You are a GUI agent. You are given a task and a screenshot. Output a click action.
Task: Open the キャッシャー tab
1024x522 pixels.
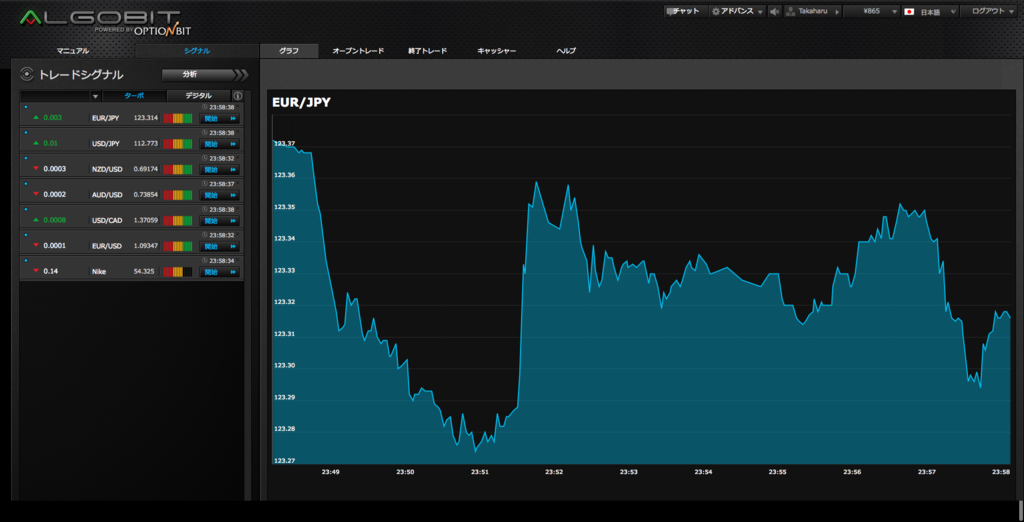(496, 51)
